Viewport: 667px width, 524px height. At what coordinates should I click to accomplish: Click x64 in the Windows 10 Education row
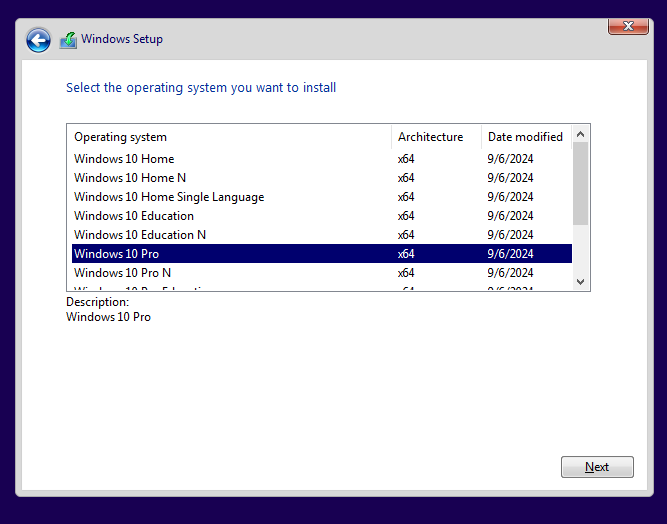406,216
